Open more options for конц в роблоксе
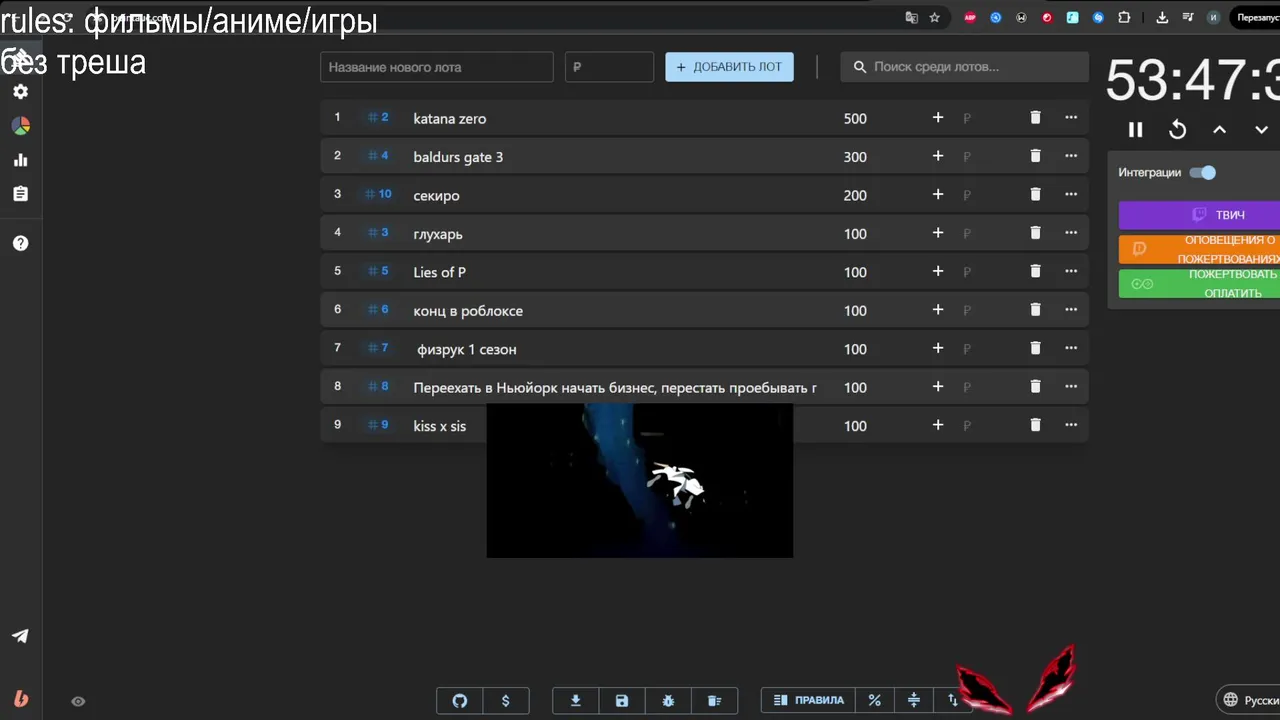This screenshot has width=1280, height=720. [x=1071, y=310]
